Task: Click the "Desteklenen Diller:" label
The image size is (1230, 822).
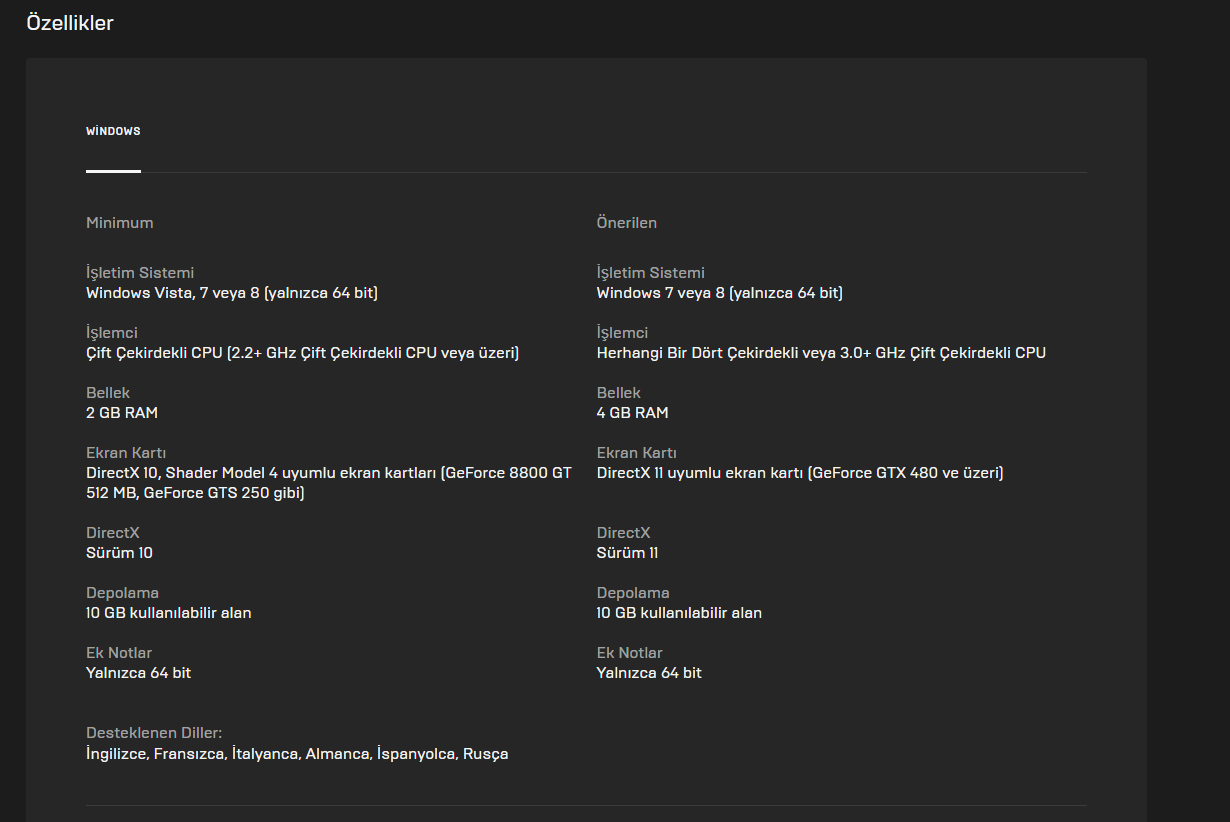Action: tap(154, 733)
